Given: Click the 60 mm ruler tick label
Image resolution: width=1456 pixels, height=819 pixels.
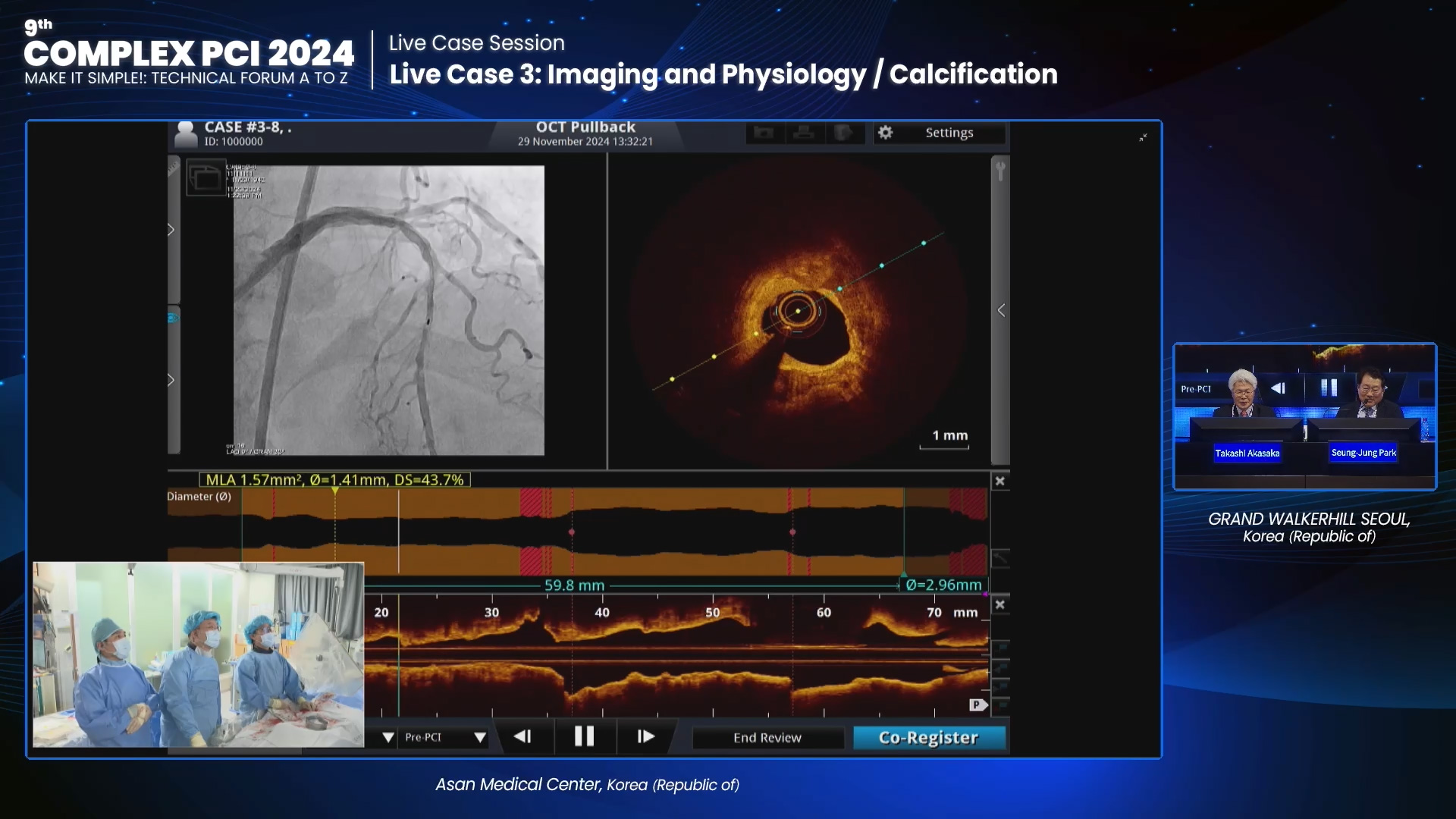Looking at the screenshot, I should pyautogui.click(x=824, y=612).
